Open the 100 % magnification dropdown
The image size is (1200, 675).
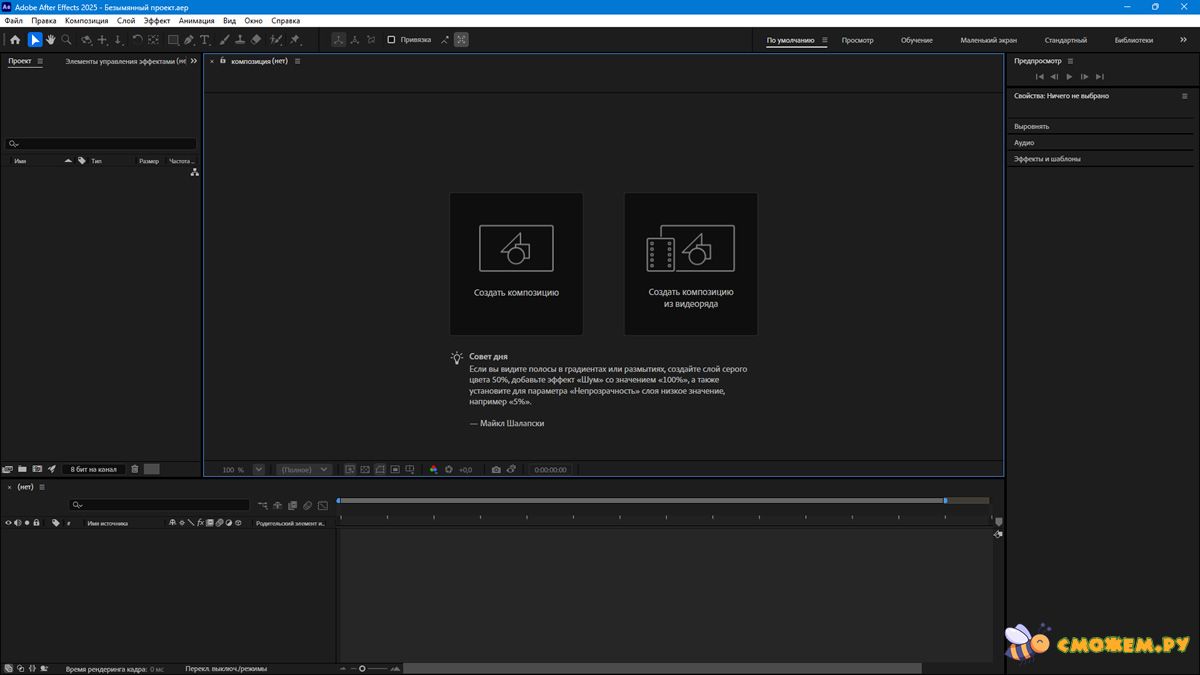pos(259,469)
